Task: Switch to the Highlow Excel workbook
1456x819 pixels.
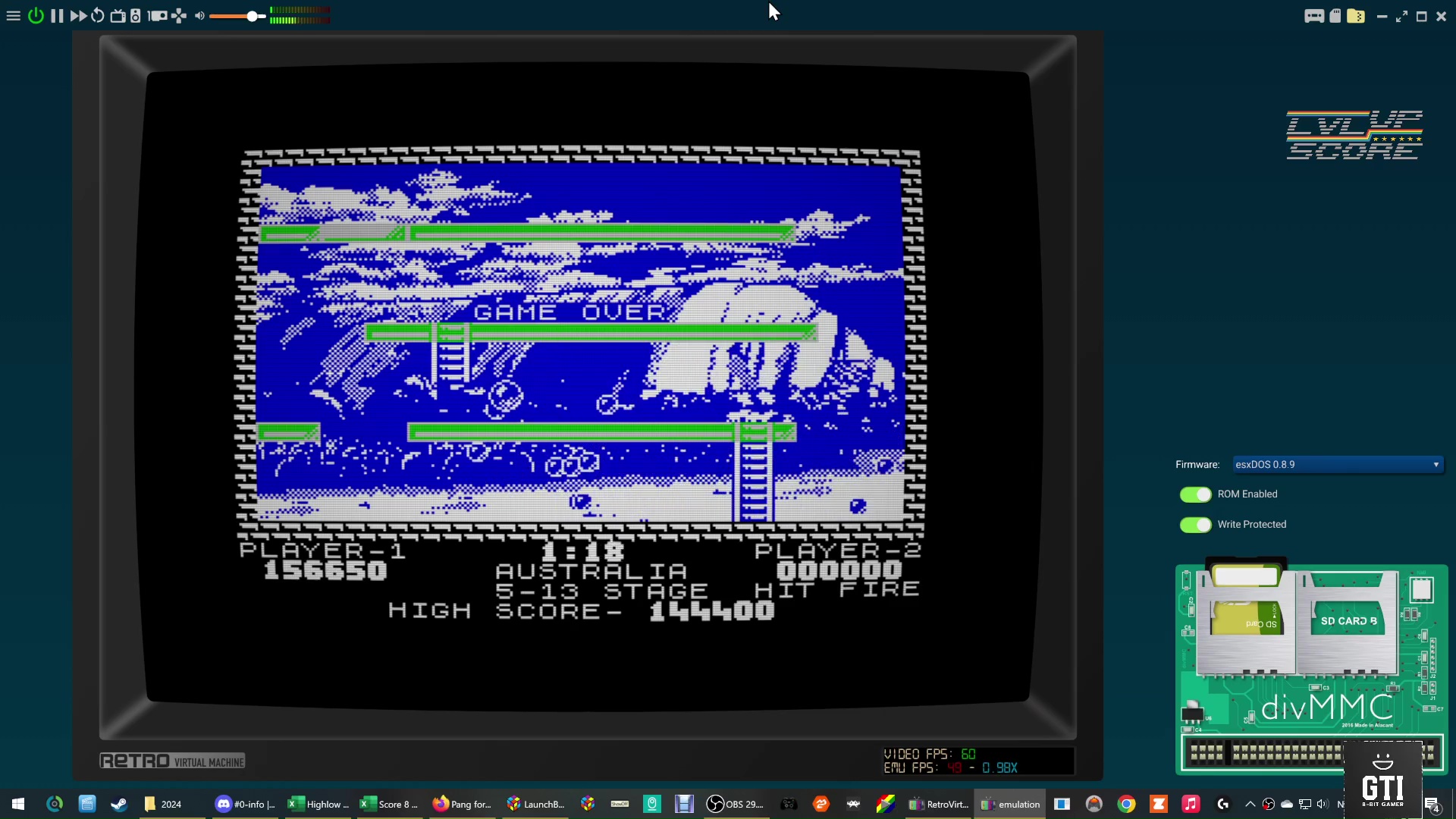Action: coord(318,804)
